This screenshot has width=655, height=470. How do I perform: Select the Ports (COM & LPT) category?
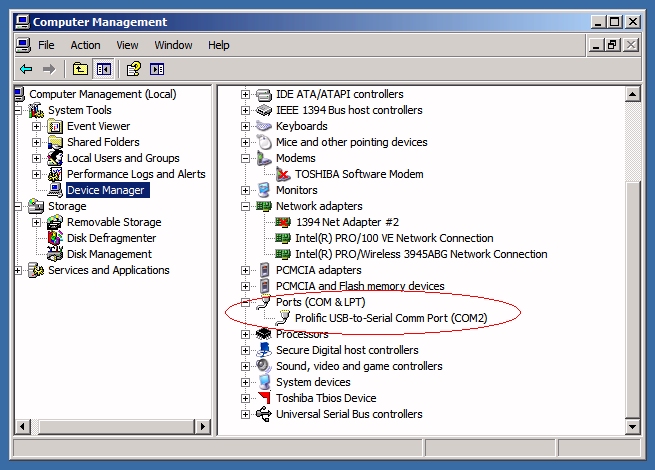(321, 302)
